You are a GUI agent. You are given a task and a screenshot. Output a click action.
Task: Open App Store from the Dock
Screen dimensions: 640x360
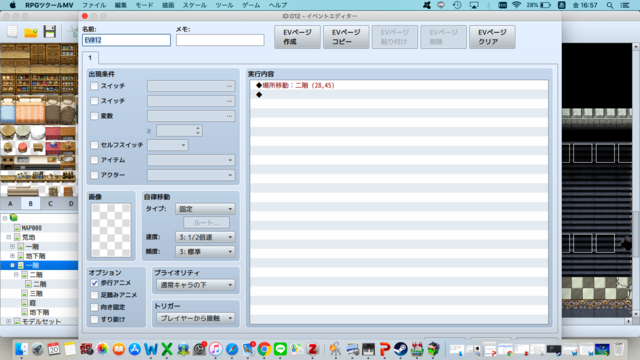(134, 349)
